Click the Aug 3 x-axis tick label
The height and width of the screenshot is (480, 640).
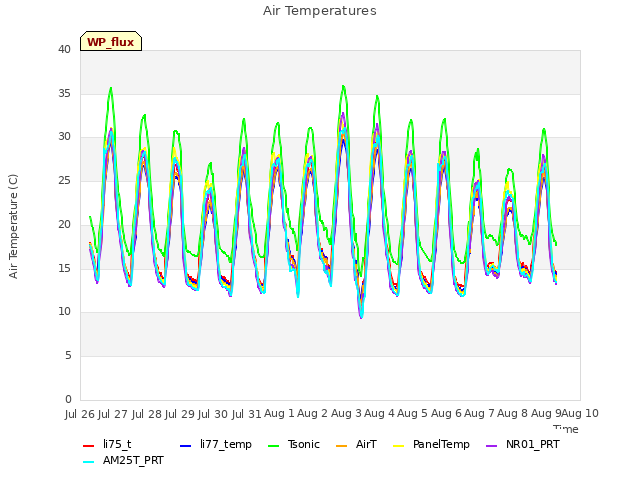[x=346, y=414]
